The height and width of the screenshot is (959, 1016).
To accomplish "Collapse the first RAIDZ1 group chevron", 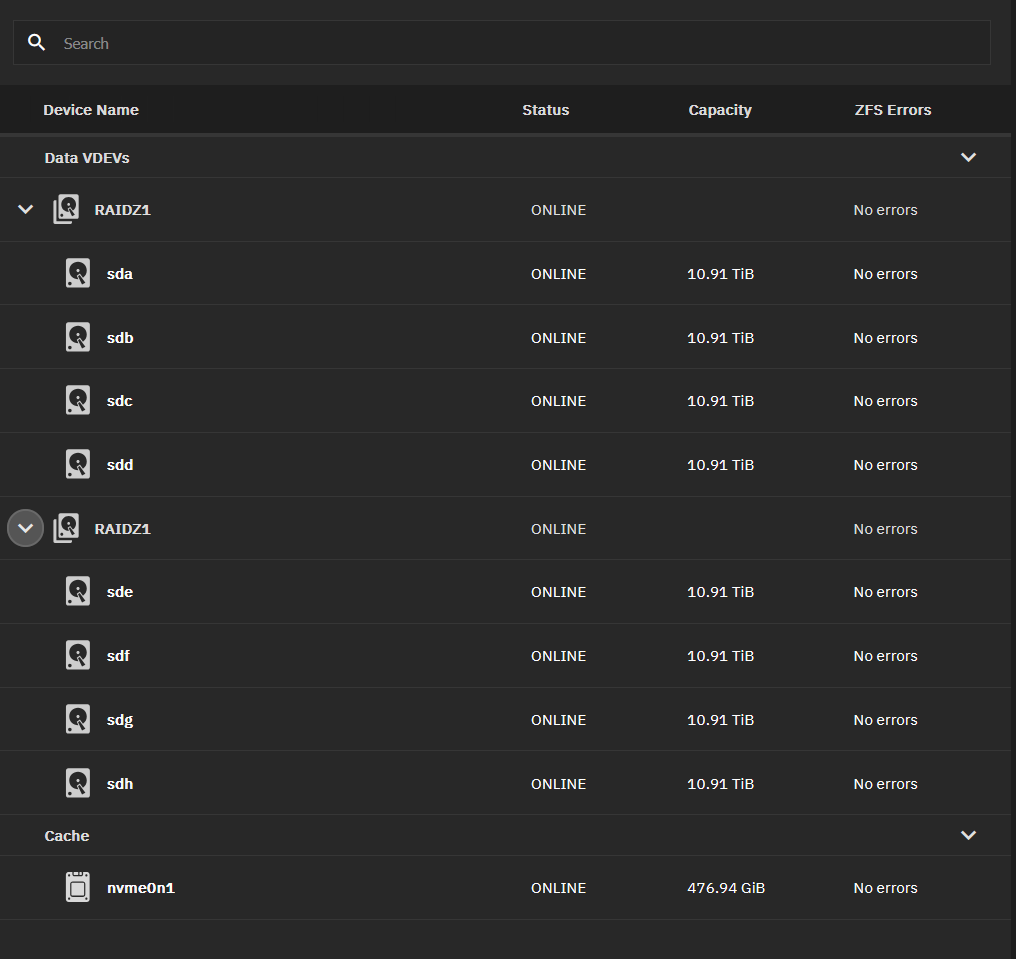I will tap(26, 209).
